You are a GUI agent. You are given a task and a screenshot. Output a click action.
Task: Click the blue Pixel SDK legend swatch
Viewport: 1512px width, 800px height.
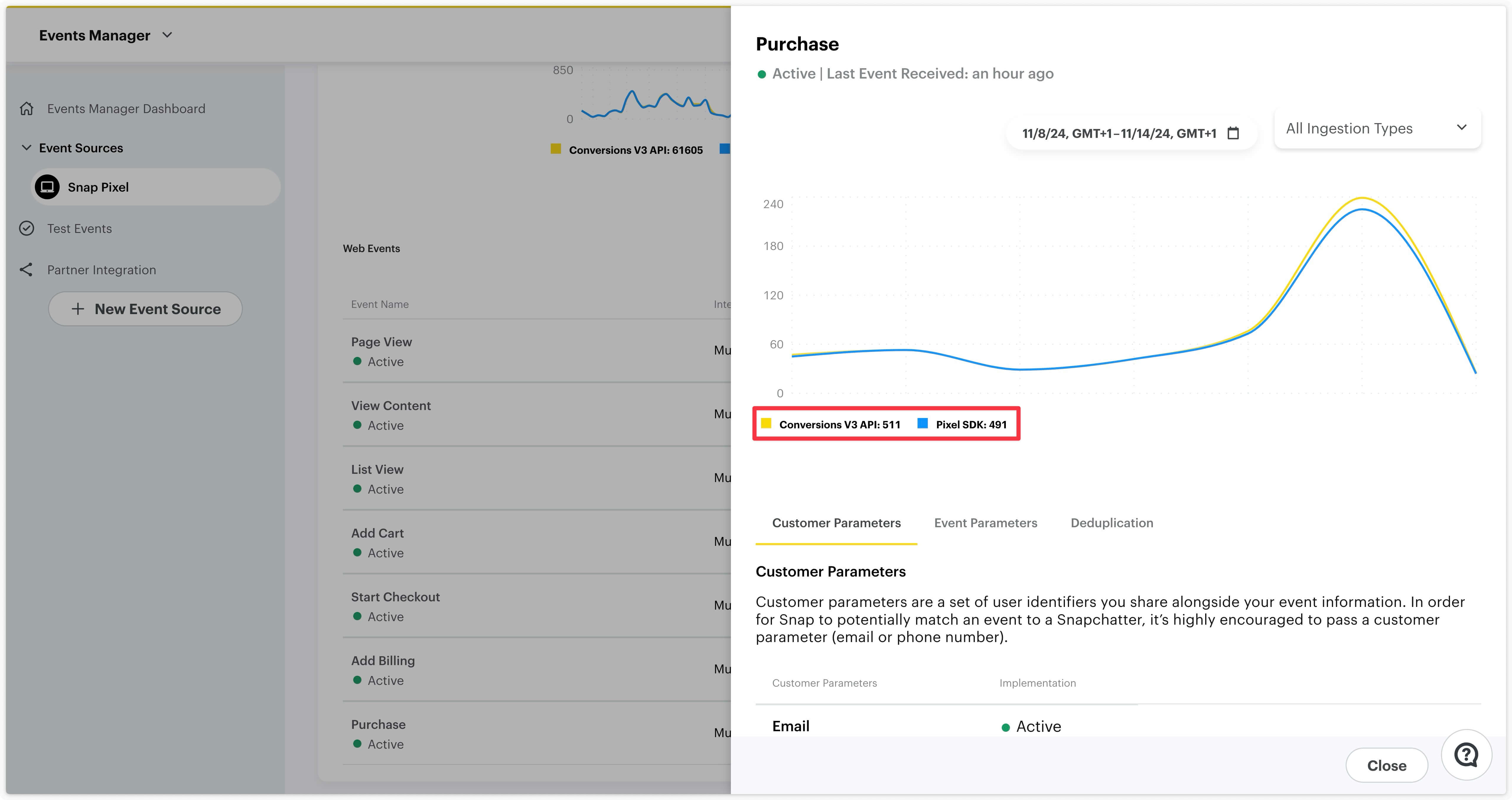pos(922,423)
